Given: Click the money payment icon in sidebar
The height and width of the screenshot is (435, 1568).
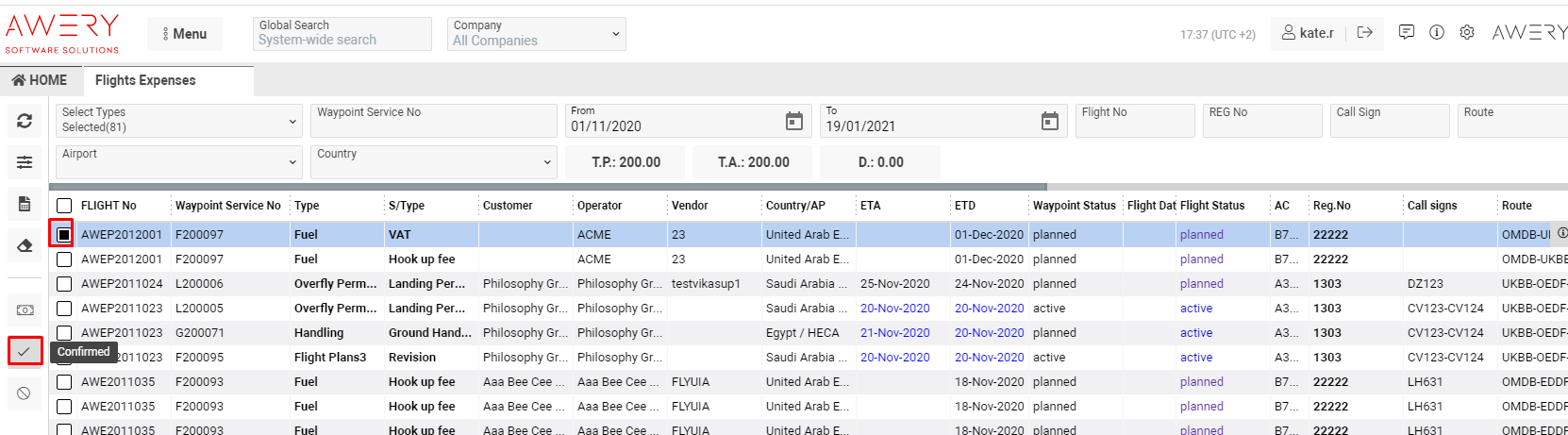Looking at the screenshot, I should pos(25,310).
